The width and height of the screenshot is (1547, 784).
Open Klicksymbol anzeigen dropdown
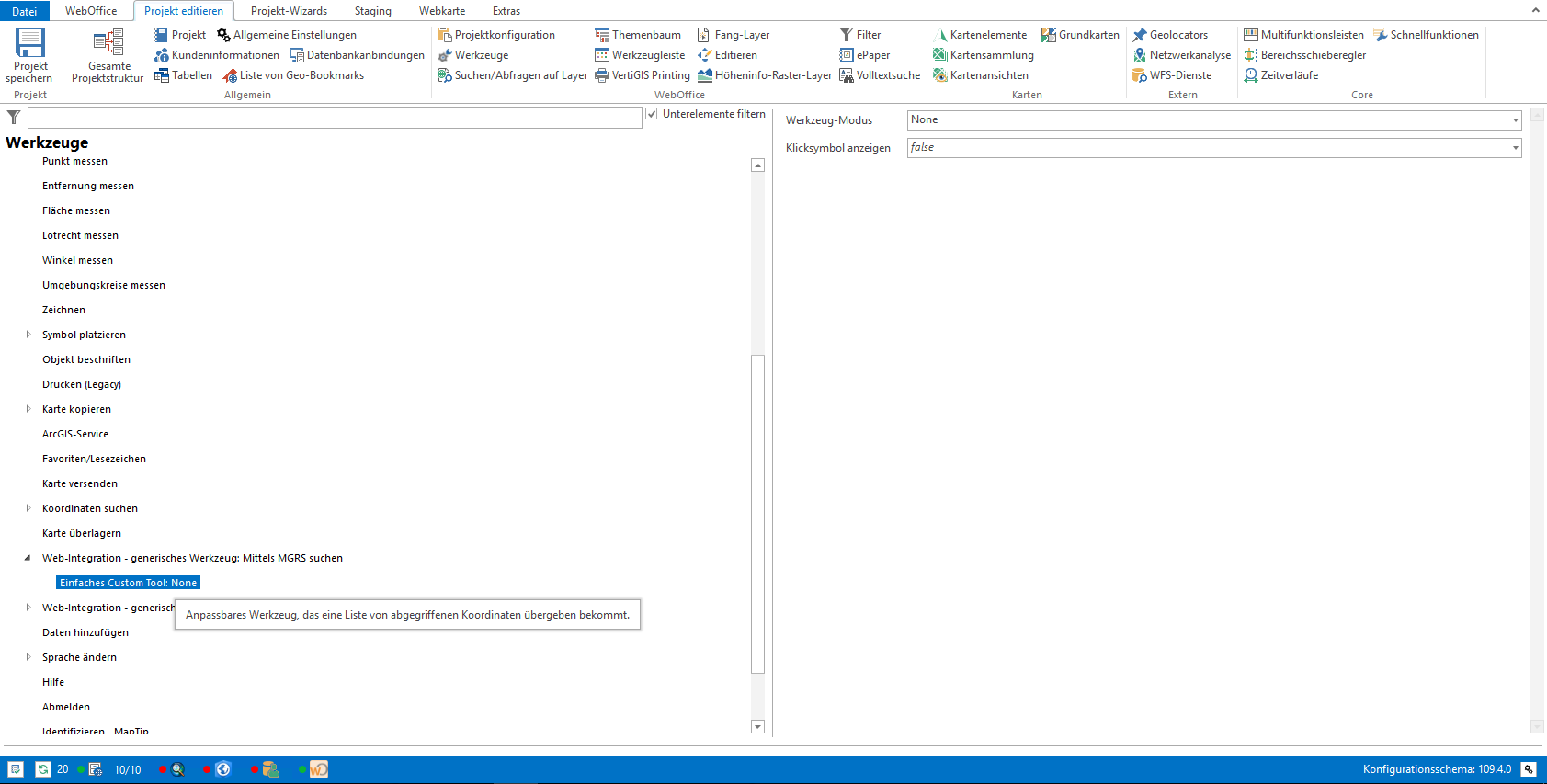click(1214, 148)
